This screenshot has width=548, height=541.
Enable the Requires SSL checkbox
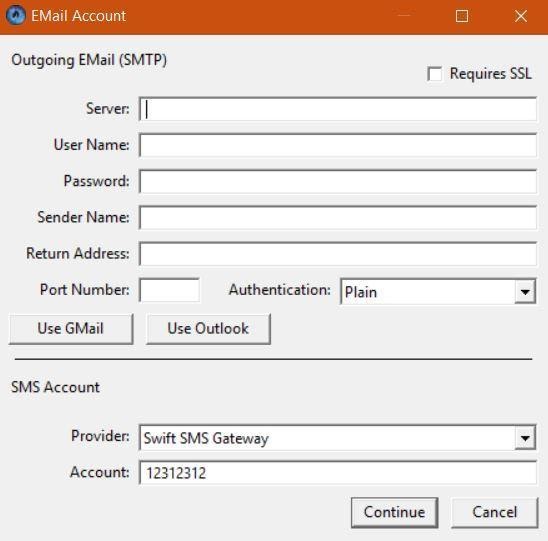434,74
